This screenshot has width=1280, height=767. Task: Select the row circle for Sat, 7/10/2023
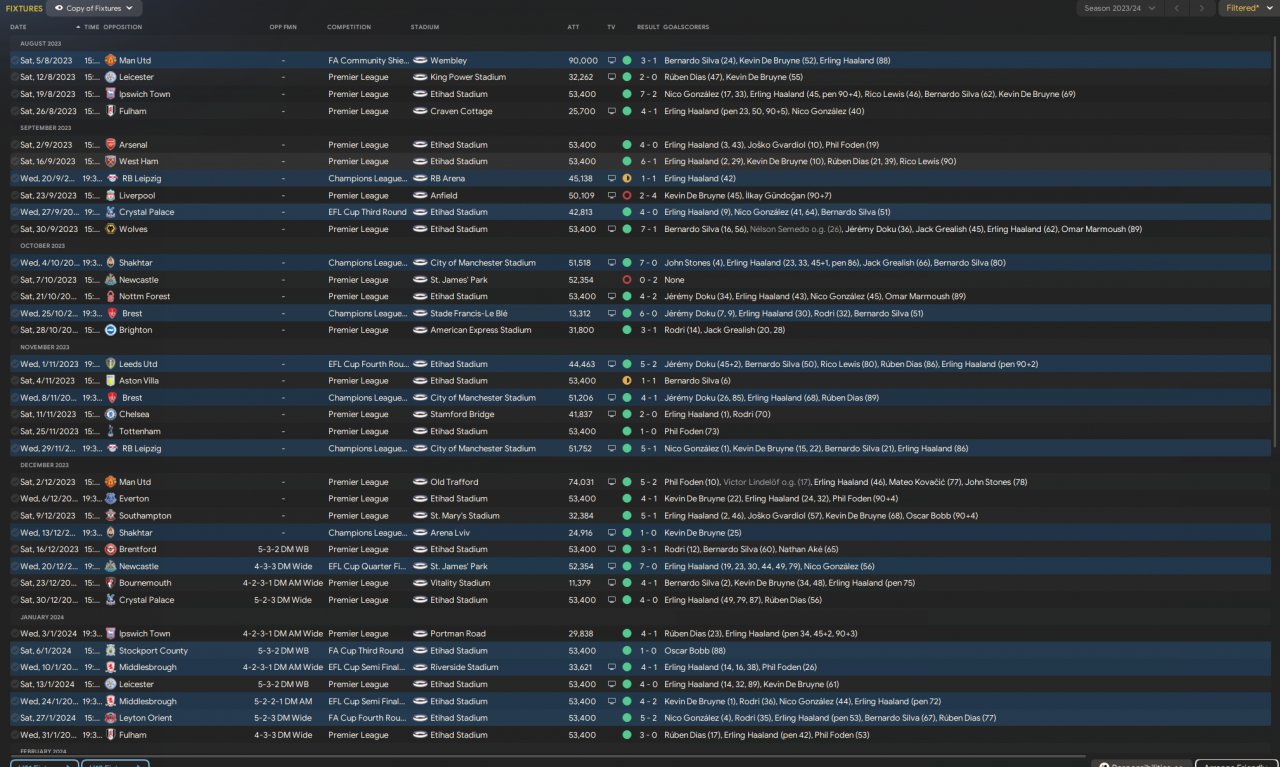click(14, 279)
